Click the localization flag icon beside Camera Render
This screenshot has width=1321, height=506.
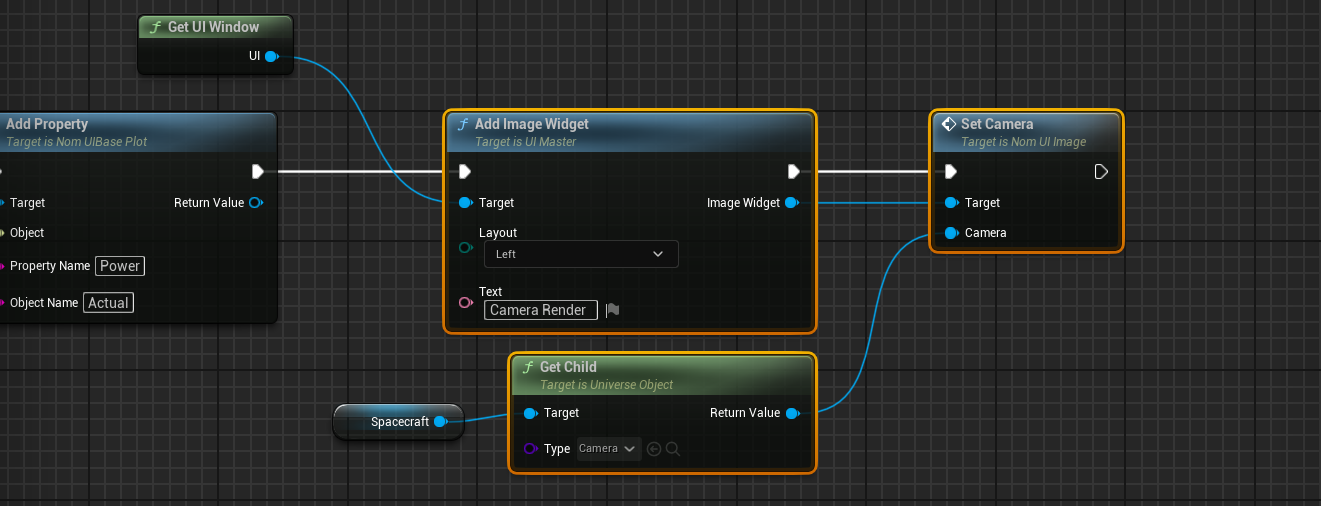[x=613, y=310]
